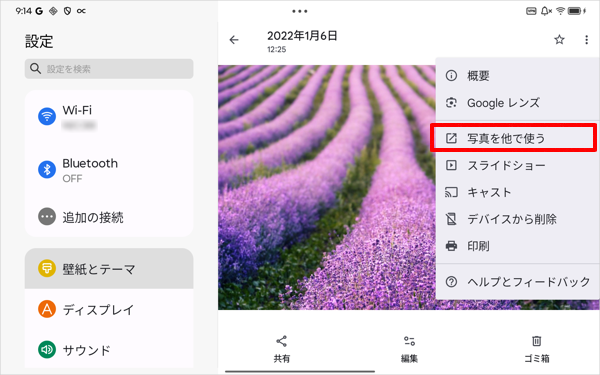600x375 pixels.
Task: Open Bluetooth settings row
Action: [109, 170]
